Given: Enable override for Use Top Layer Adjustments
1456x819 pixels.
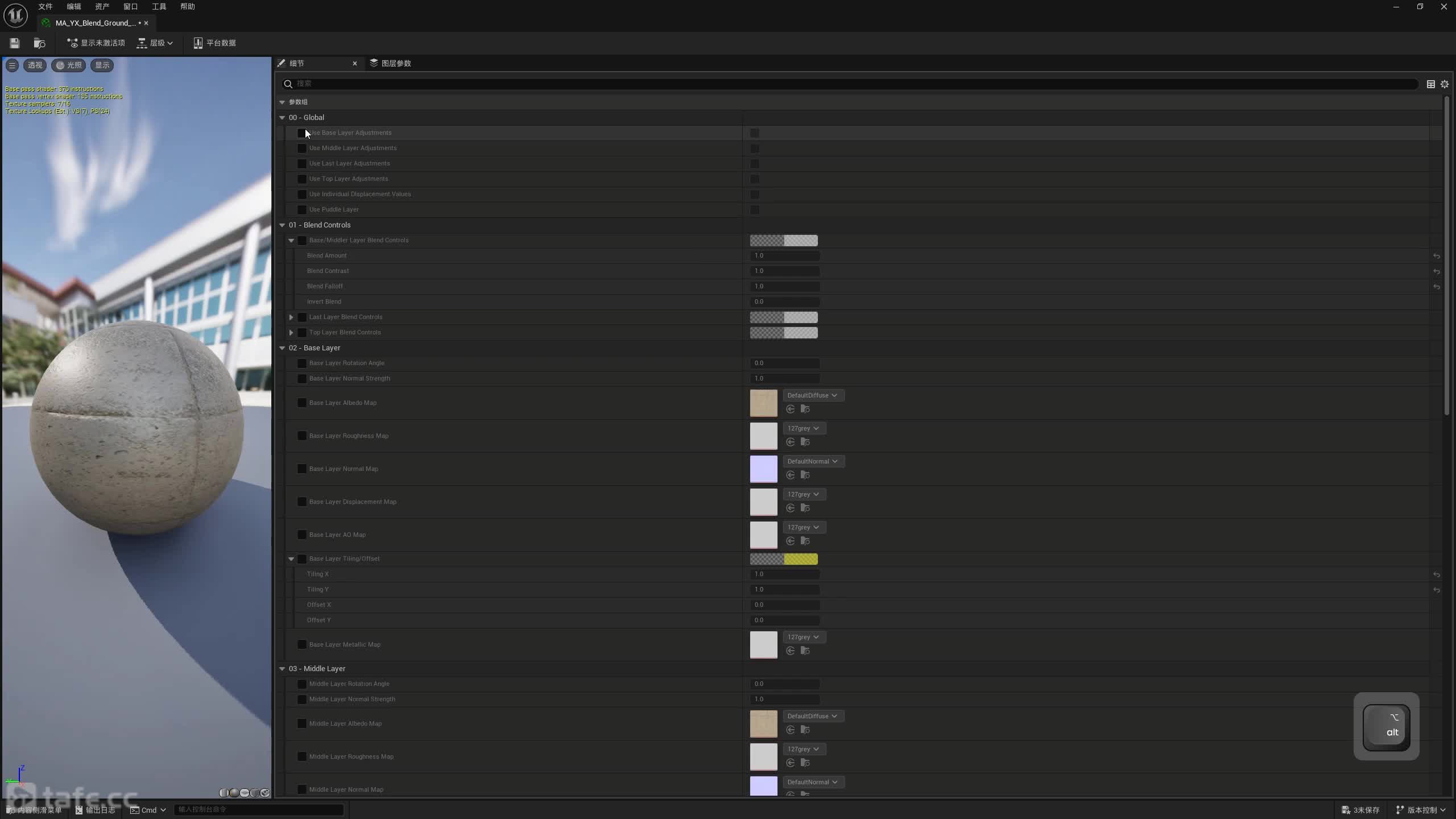Looking at the screenshot, I should pos(302,179).
